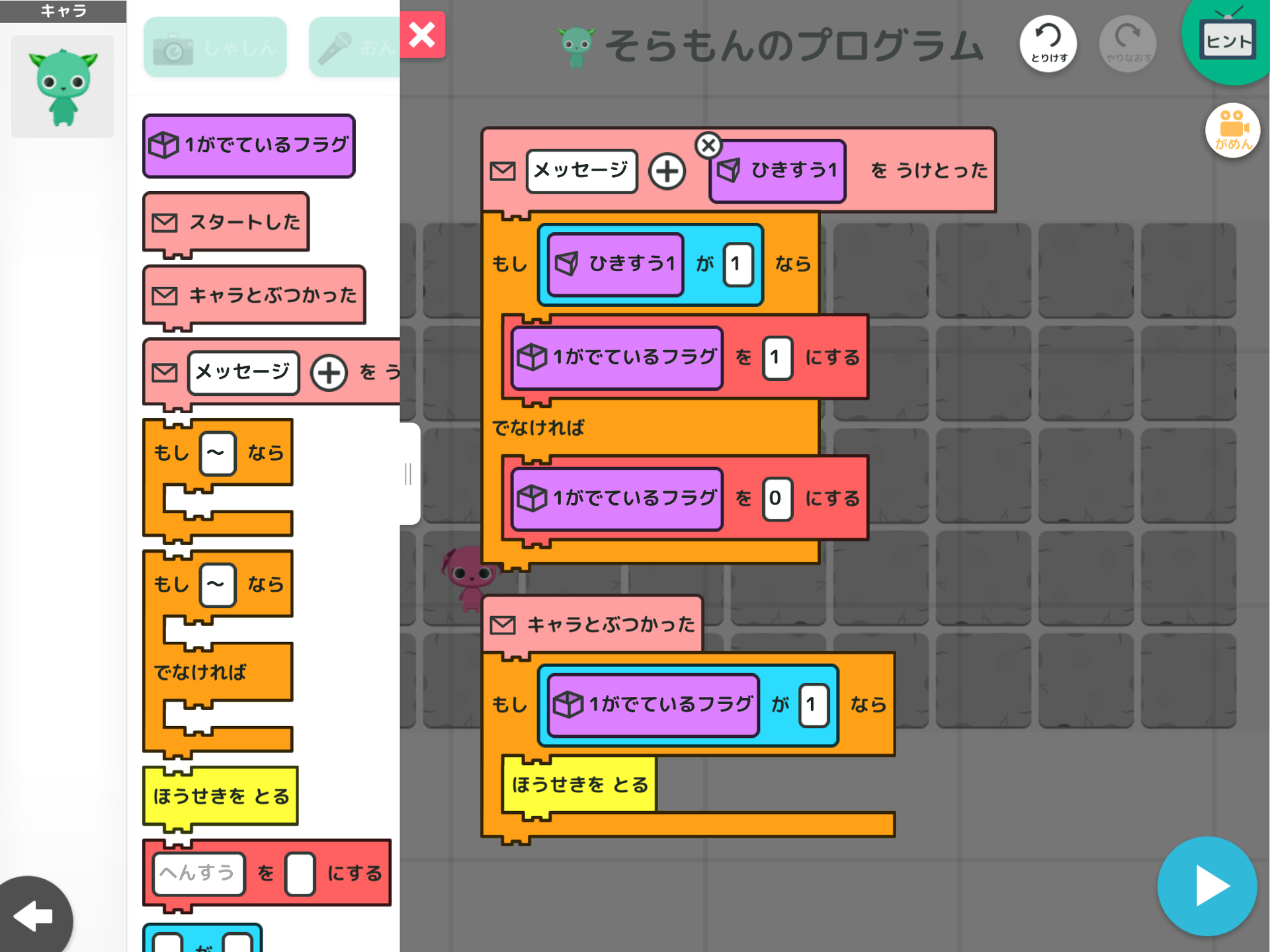Add argument with plus icon in workspace

pos(667,171)
